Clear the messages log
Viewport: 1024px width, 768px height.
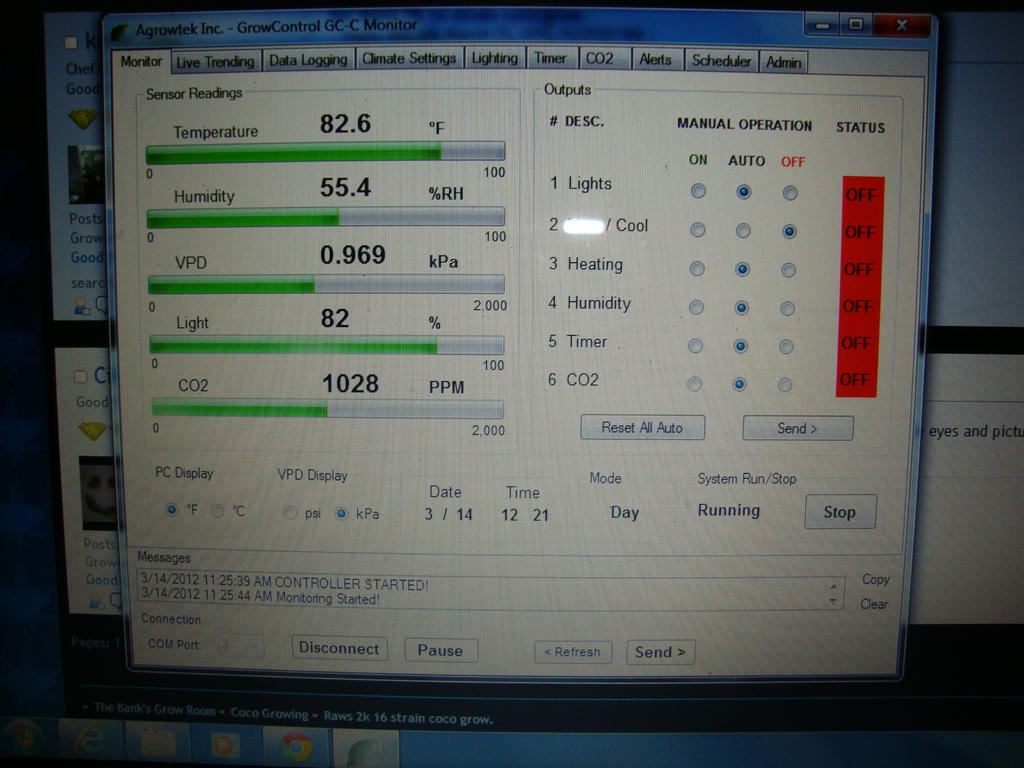(x=874, y=604)
